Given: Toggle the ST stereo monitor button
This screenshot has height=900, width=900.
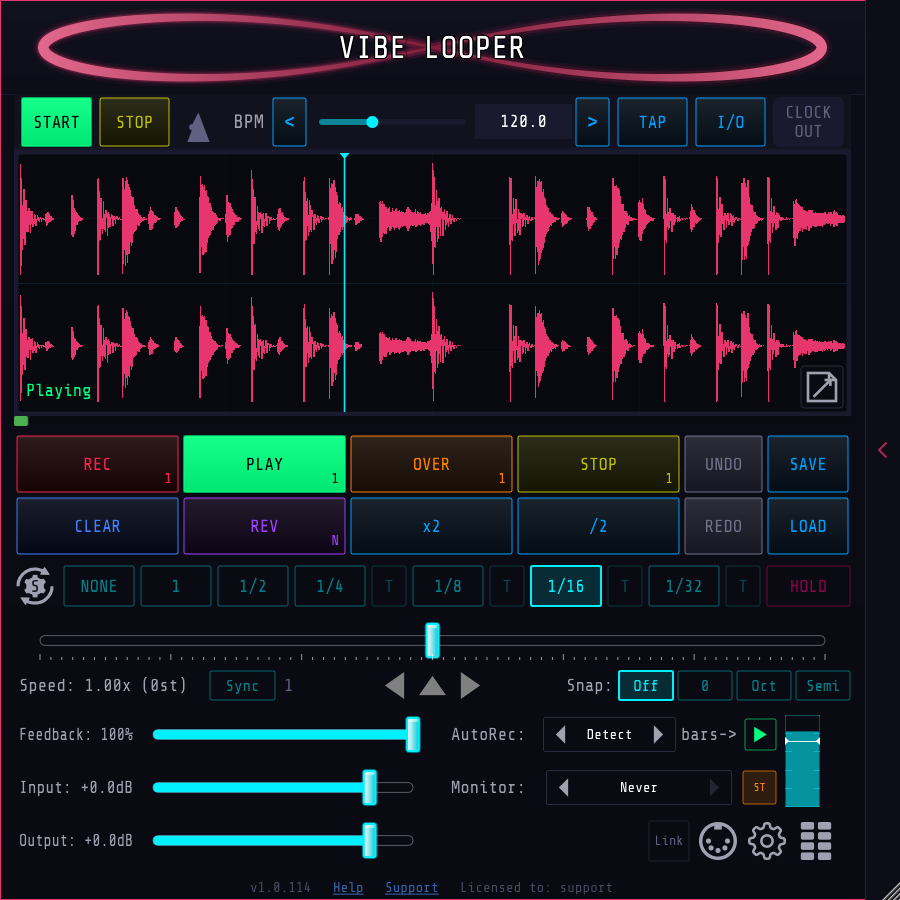Looking at the screenshot, I should pyautogui.click(x=759, y=788).
